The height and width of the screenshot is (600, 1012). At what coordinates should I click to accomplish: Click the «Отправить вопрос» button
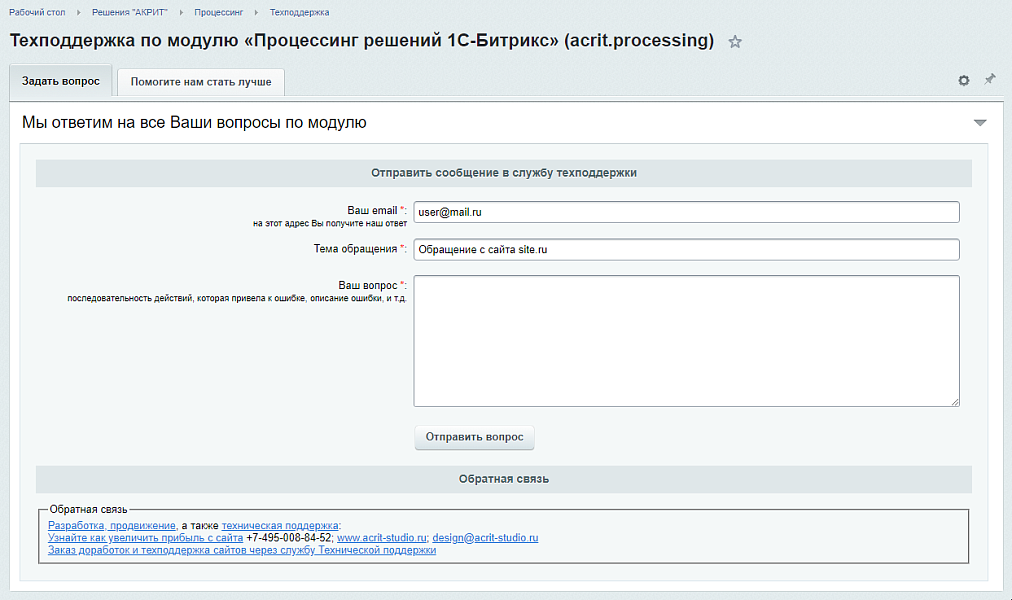click(x=474, y=437)
